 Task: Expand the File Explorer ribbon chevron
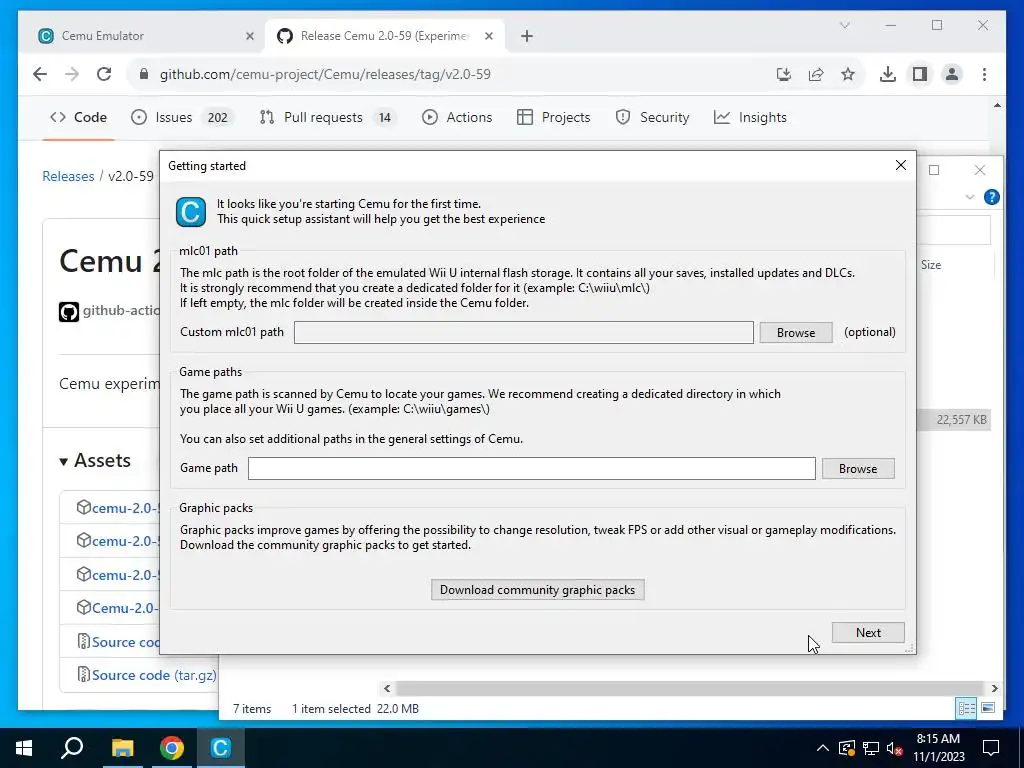tap(970, 197)
